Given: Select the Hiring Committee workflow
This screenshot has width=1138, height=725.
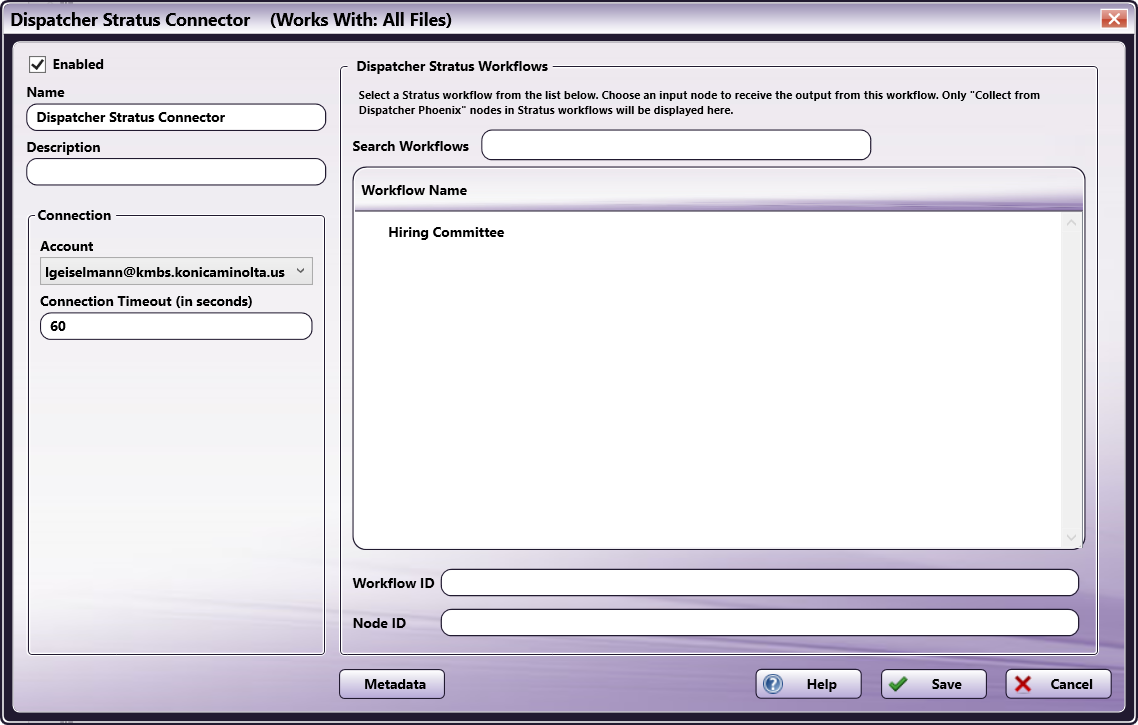Looking at the screenshot, I should 446,232.
